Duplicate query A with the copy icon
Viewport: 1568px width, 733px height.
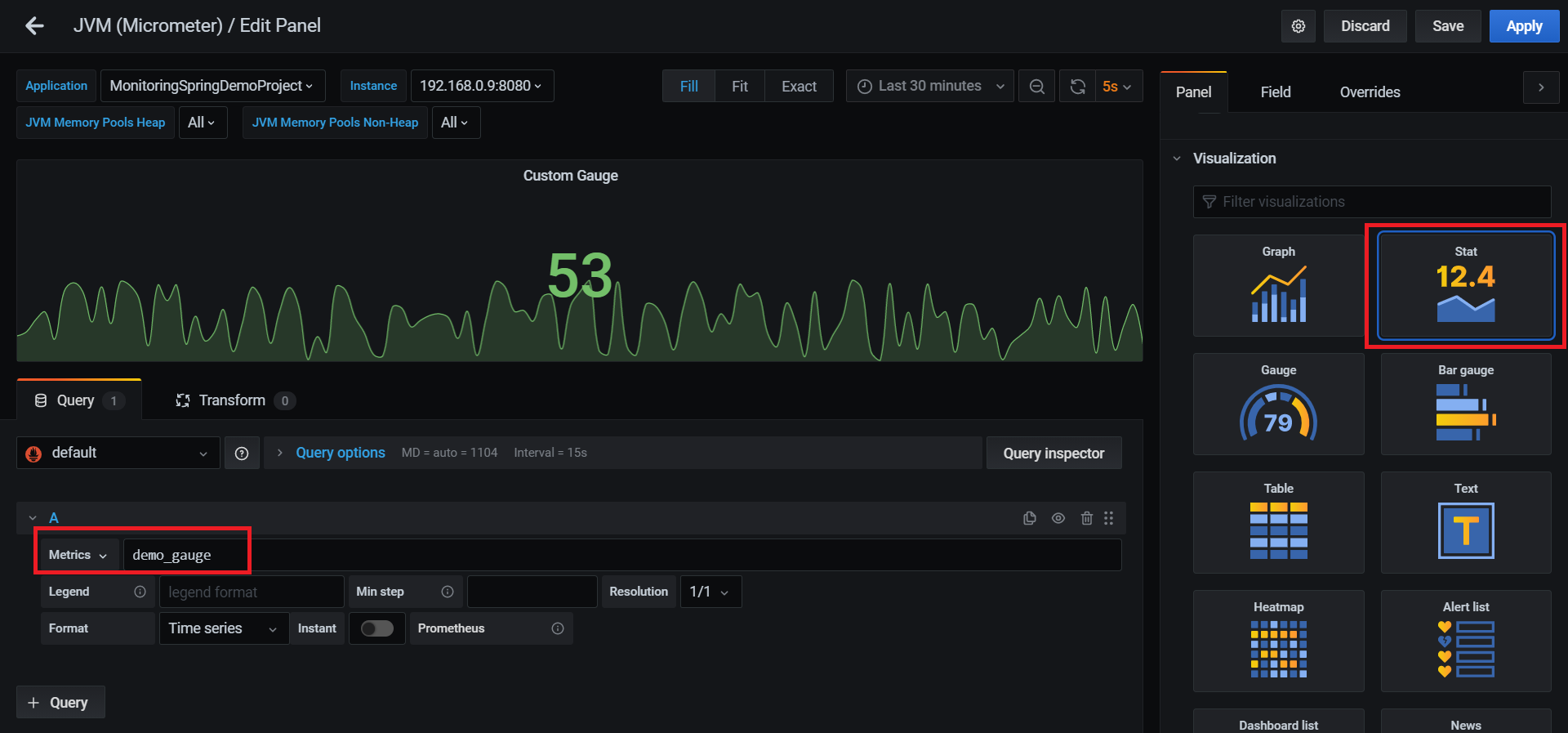(x=1030, y=518)
